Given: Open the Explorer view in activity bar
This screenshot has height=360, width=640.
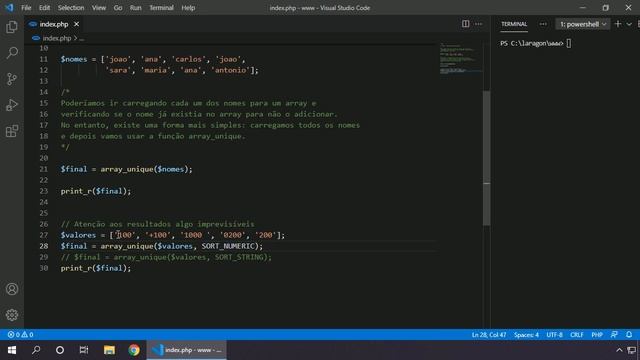Looking at the screenshot, I should point(12,27).
